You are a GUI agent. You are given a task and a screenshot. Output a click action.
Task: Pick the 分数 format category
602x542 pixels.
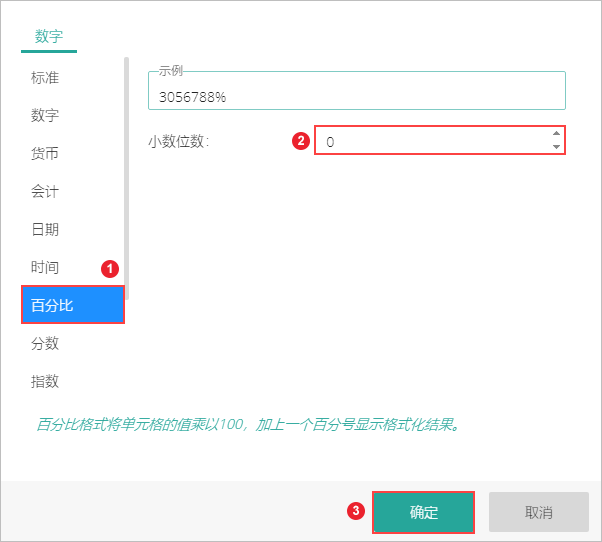click(45, 343)
